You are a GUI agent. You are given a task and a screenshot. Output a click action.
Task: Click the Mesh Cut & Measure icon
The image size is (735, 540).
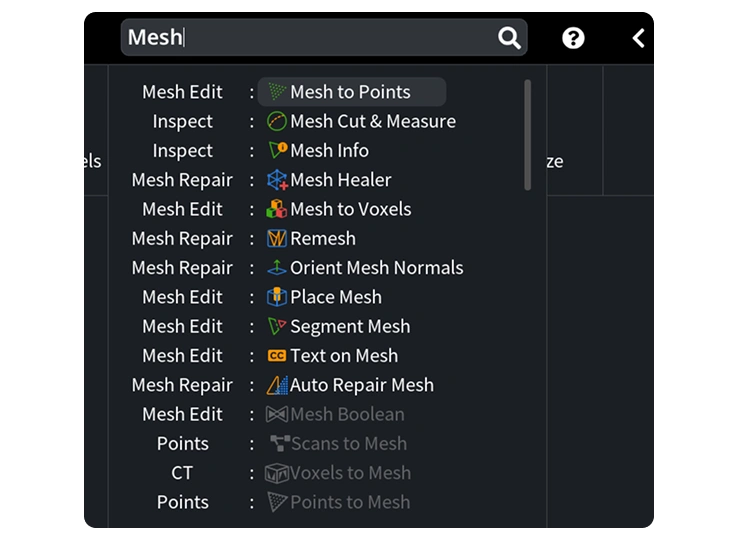click(277, 121)
